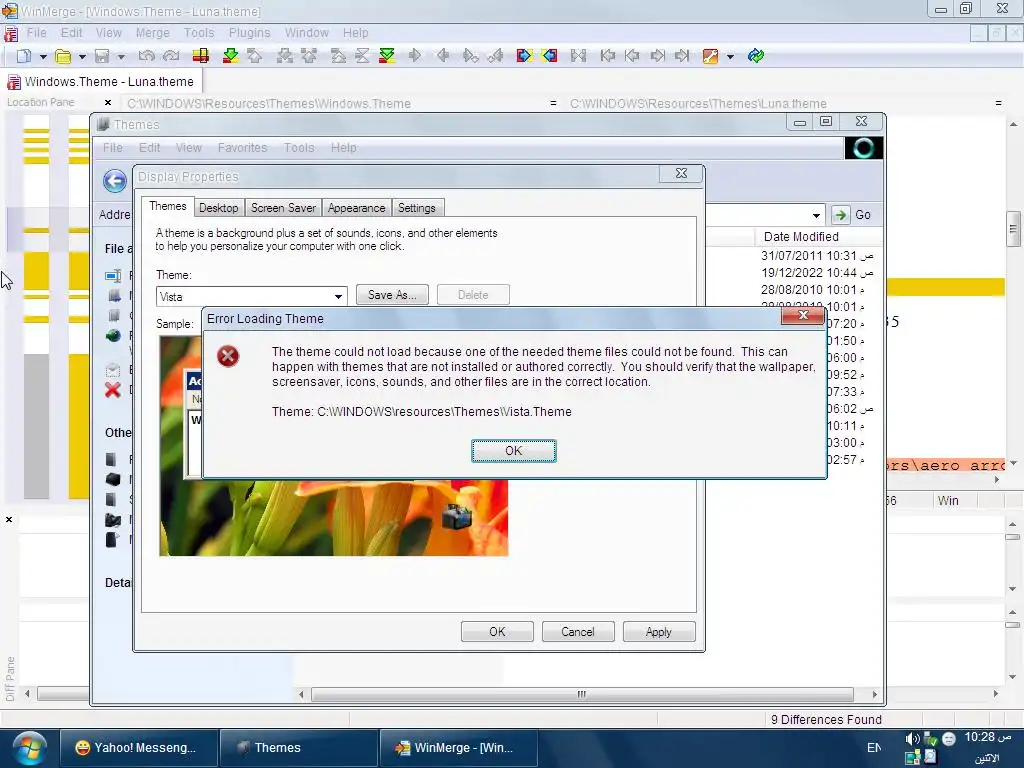Click the Themes window horizontal scrollbar thumb

tap(582, 694)
